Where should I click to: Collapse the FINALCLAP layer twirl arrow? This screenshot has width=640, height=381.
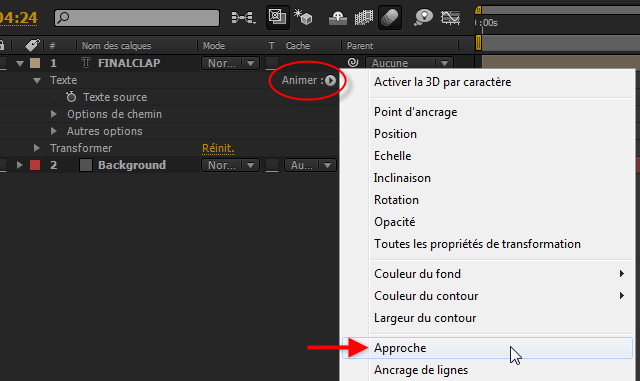[20, 63]
